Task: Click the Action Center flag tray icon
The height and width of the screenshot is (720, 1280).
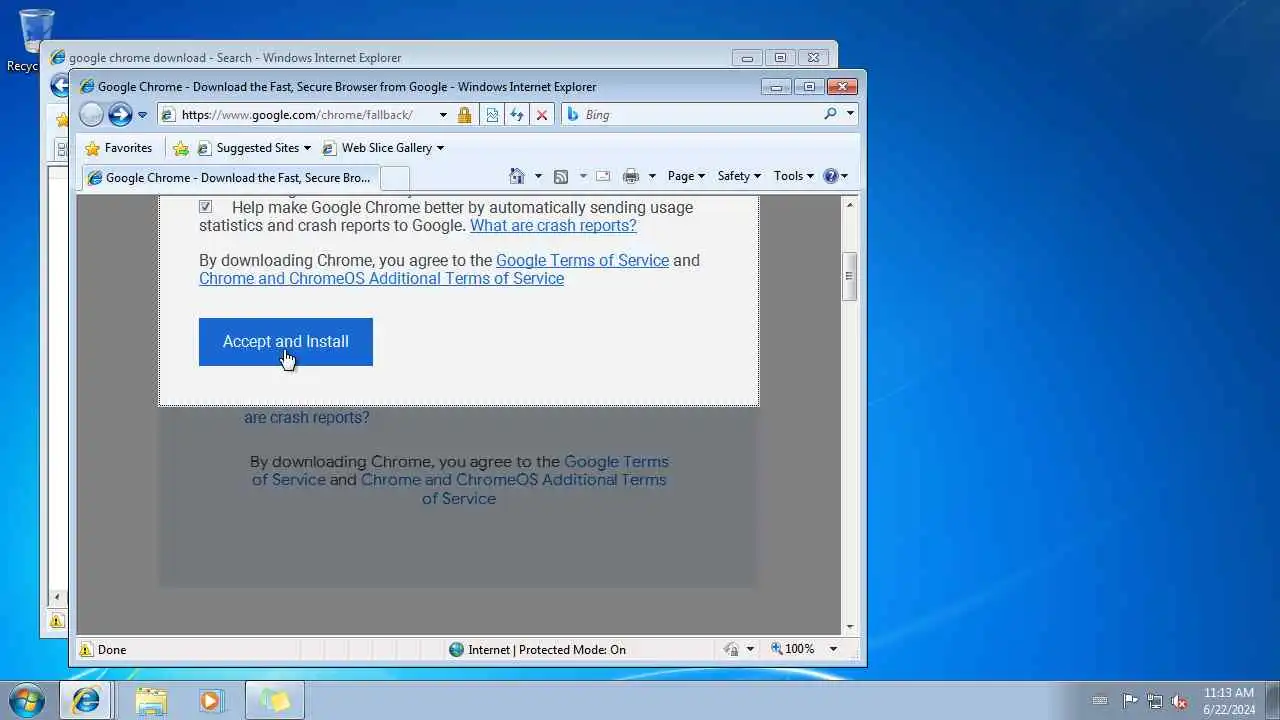Action: pyautogui.click(x=1130, y=701)
